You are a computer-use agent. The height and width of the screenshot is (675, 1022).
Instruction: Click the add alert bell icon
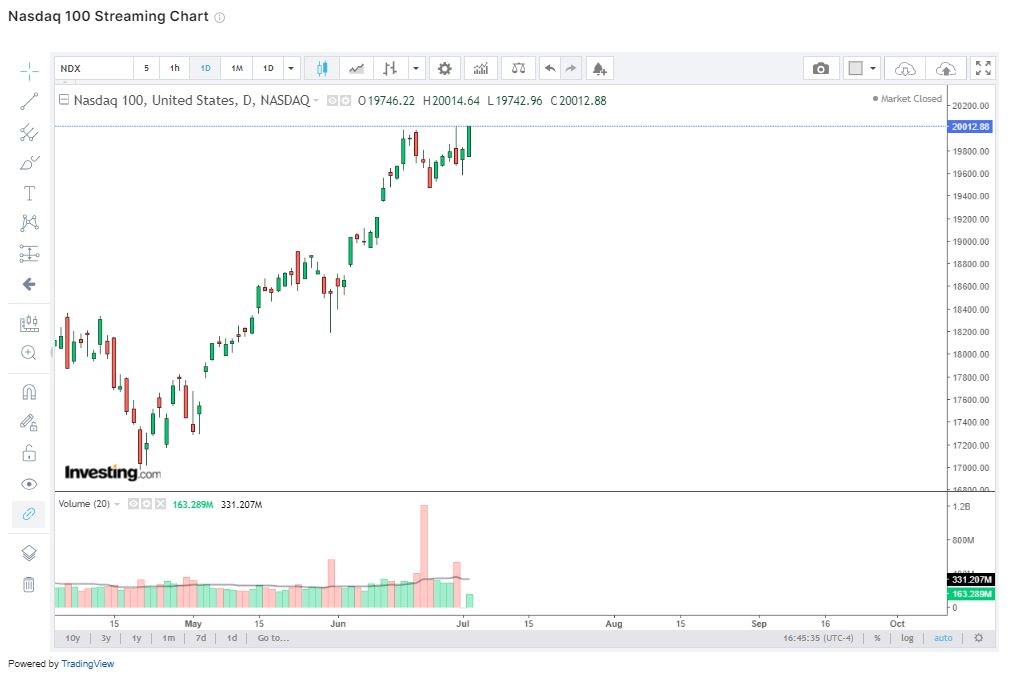pos(599,68)
